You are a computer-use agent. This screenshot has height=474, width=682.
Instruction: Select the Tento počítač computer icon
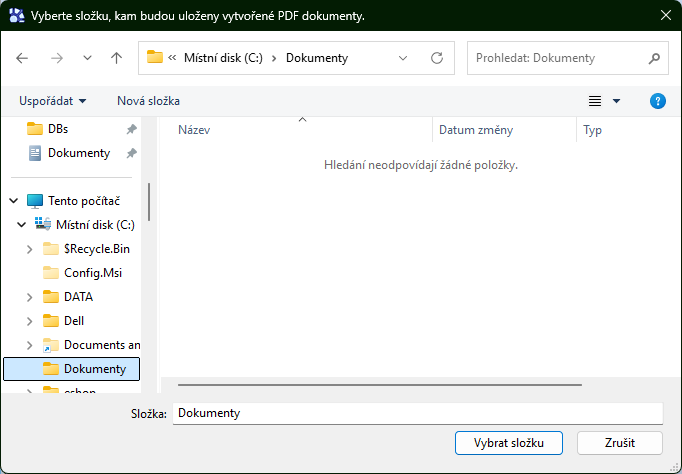point(35,201)
